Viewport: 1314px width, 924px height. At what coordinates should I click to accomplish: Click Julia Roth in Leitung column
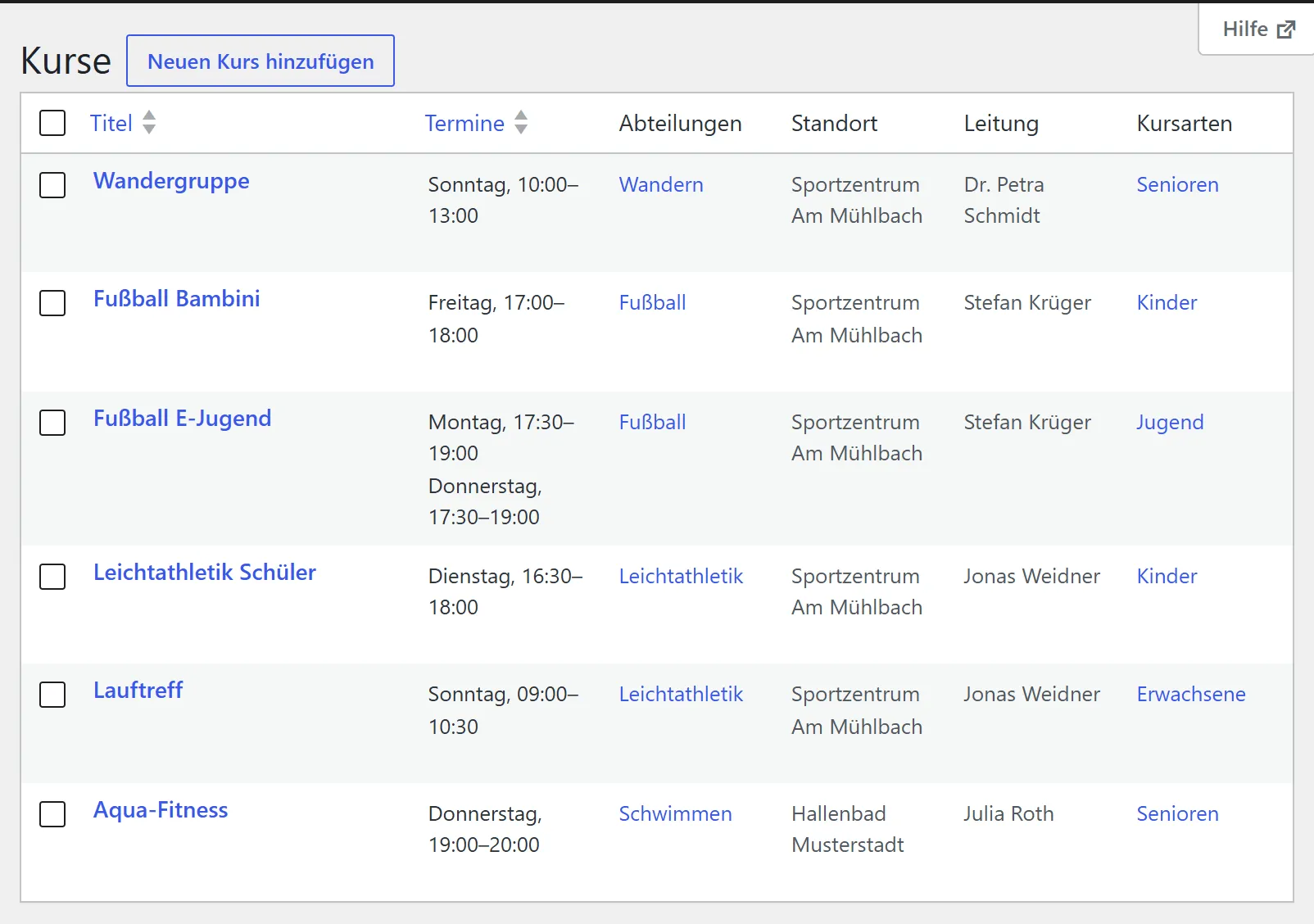click(1008, 814)
